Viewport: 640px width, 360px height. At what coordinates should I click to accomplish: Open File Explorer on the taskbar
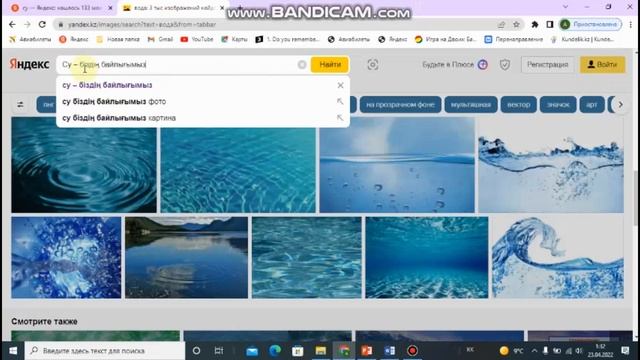320,351
